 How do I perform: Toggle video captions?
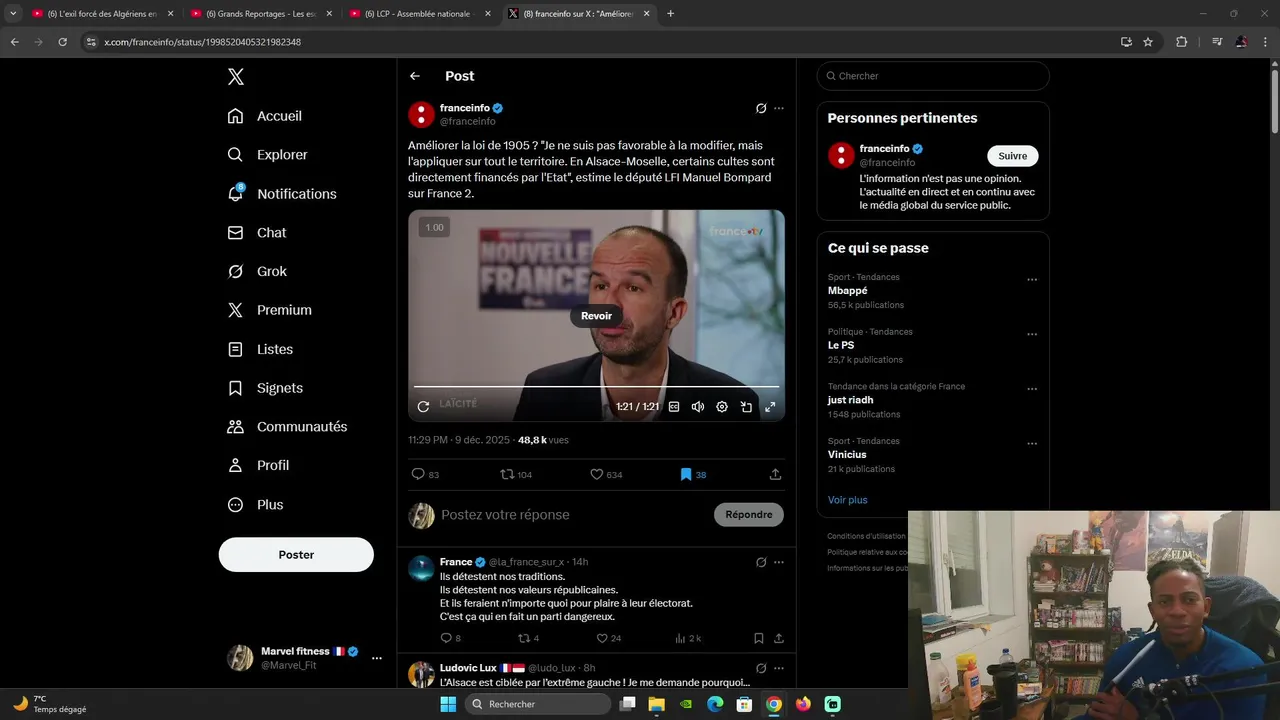(674, 407)
